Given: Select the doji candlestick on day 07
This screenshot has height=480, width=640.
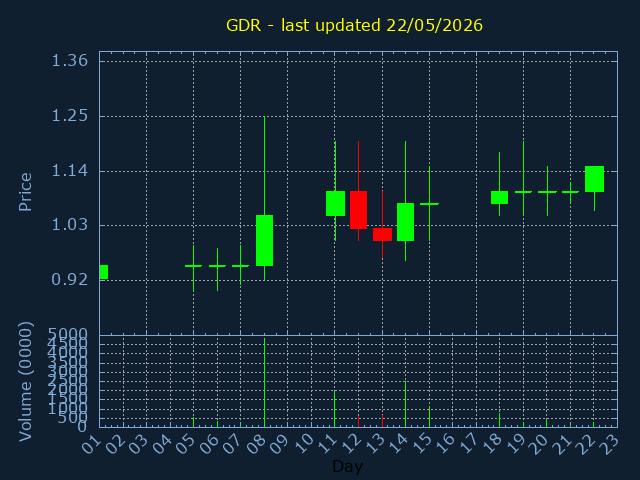Looking at the screenshot, I should tap(240, 266).
